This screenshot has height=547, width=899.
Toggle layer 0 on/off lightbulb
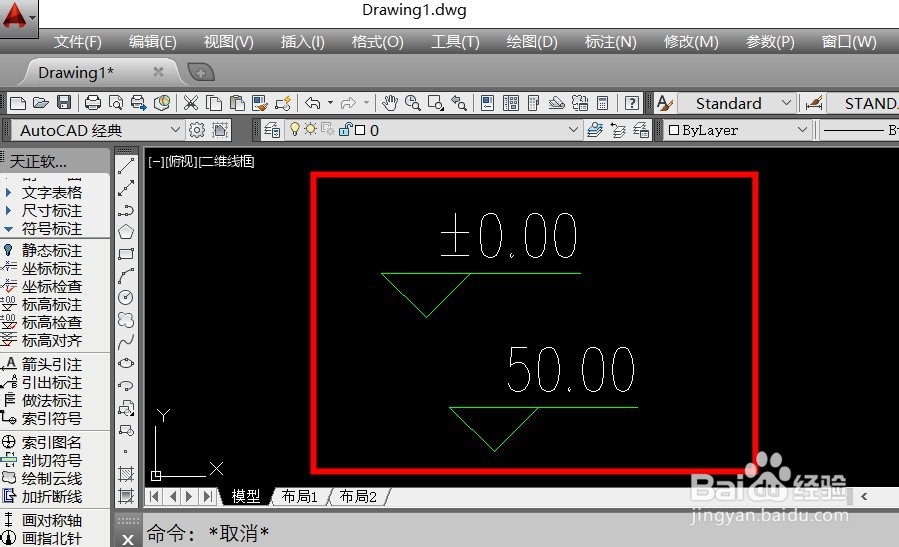pyautogui.click(x=295, y=130)
